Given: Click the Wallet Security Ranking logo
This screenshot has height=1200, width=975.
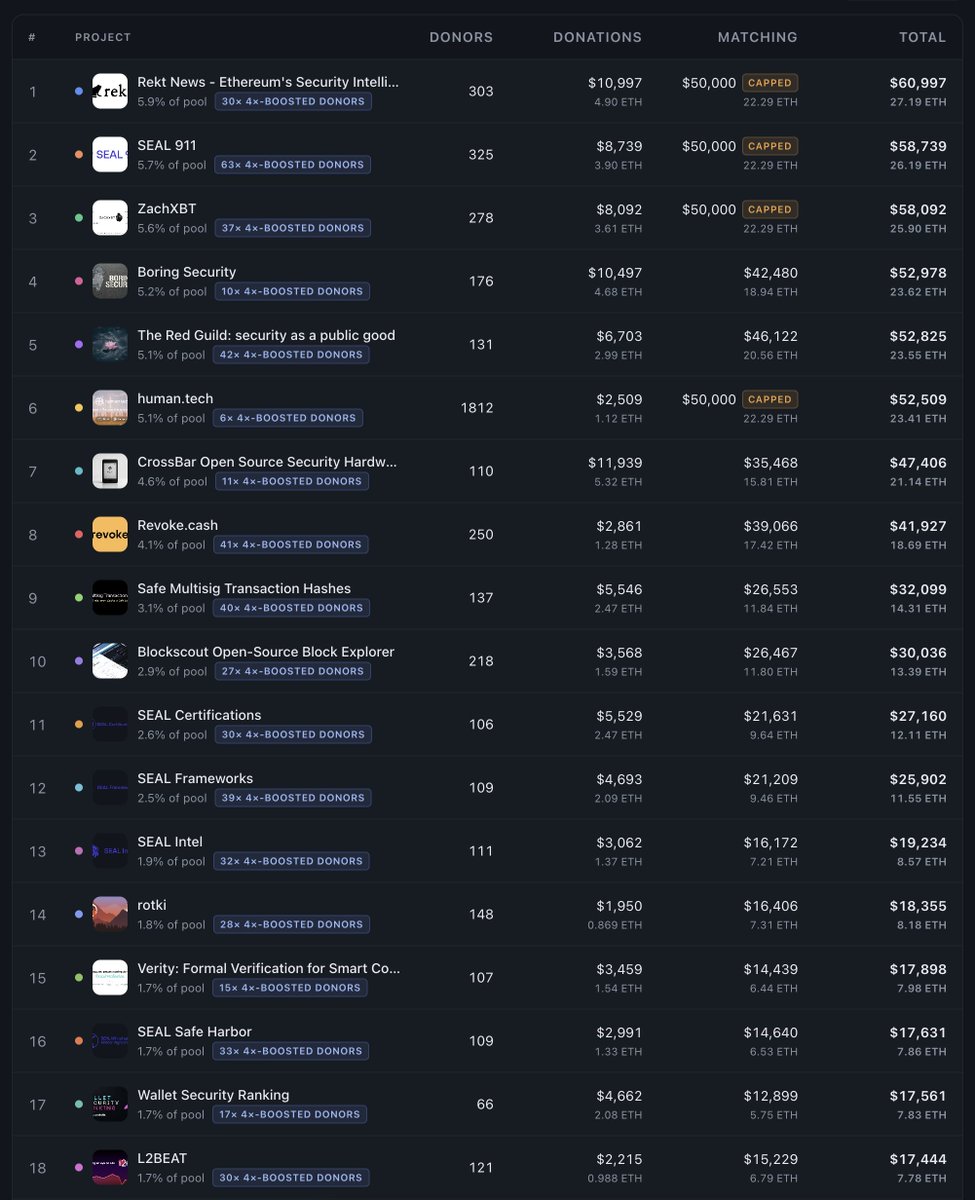Looking at the screenshot, I should (110, 1104).
